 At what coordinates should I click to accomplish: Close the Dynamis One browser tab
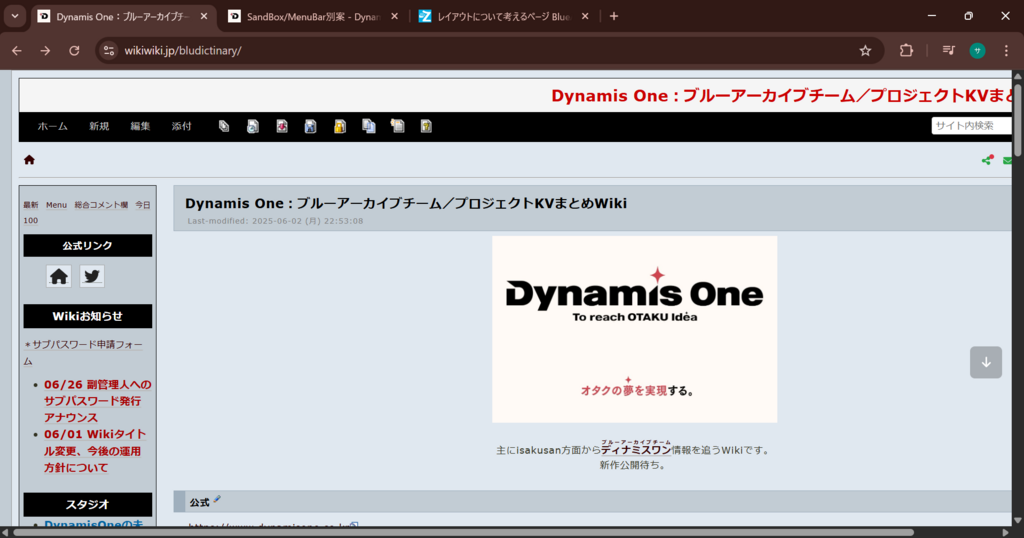[204, 16]
